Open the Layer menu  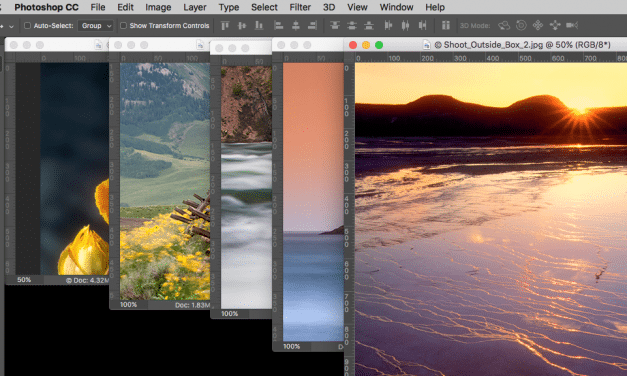(195, 7)
